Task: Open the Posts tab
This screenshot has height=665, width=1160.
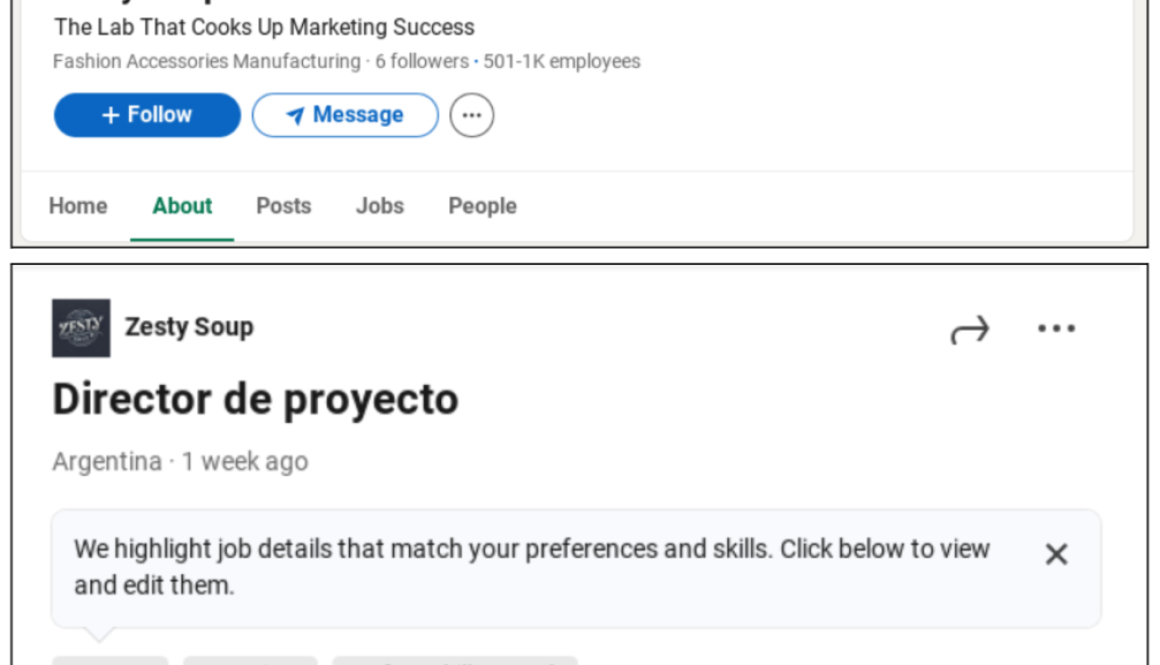Action: [x=283, y=206]
